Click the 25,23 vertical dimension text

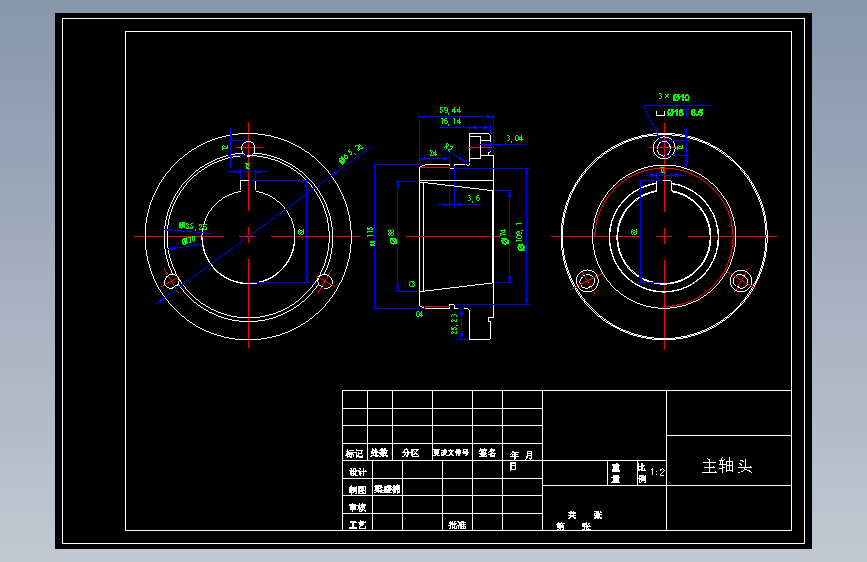[x=455, y=324]
